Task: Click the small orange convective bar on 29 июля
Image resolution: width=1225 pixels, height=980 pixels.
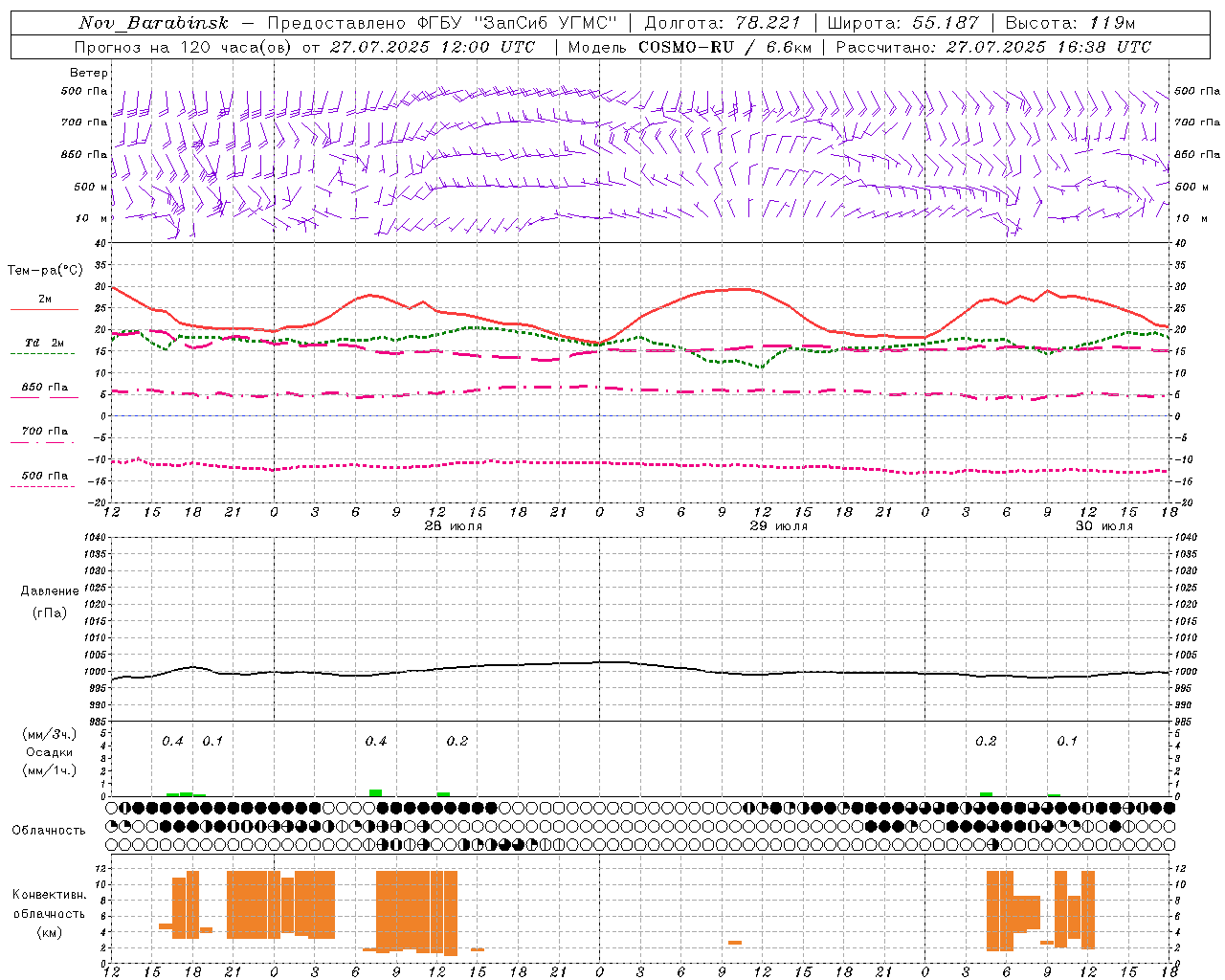Action: click(x=735, y=943)
